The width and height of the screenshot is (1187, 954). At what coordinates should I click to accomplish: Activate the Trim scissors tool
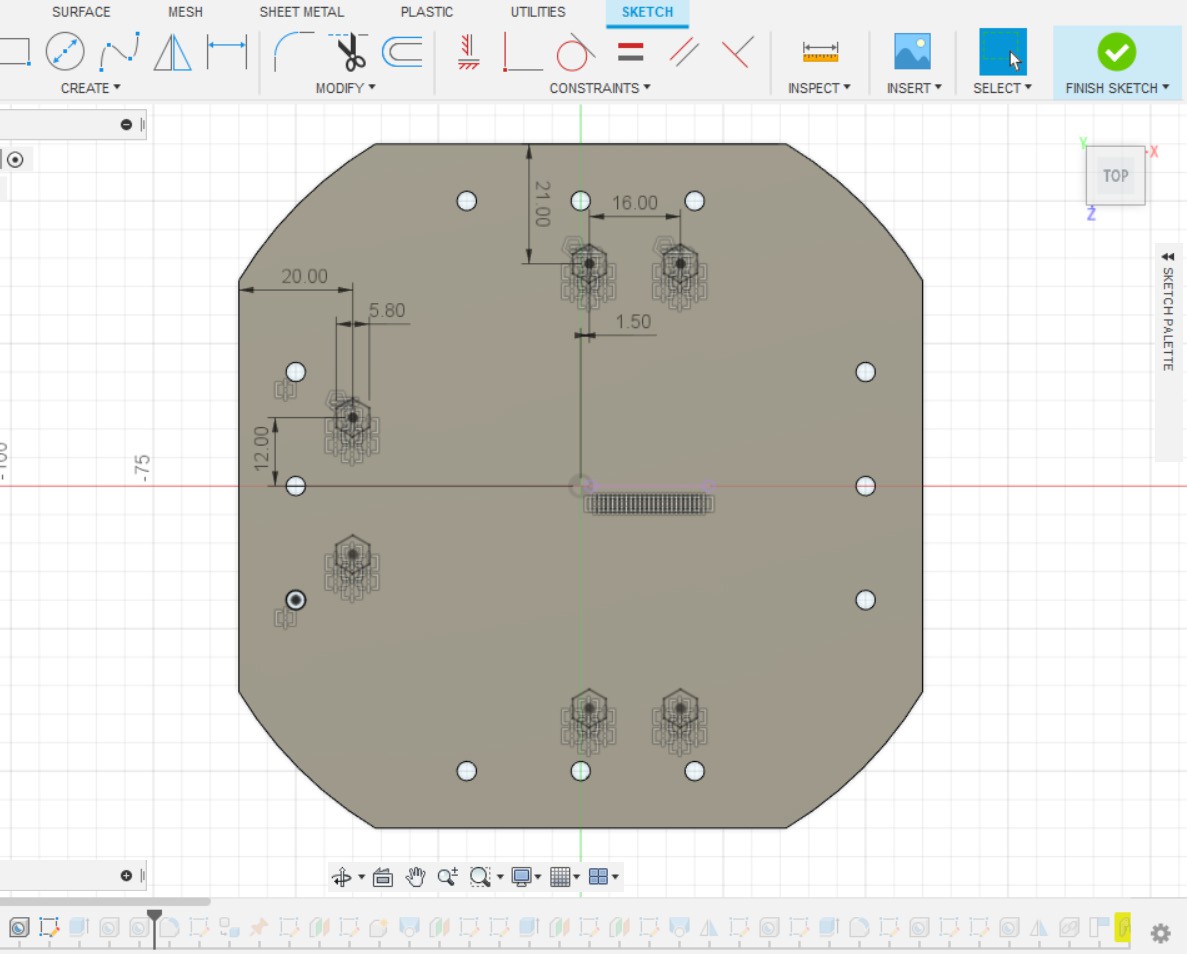click(x=350, y=52)
